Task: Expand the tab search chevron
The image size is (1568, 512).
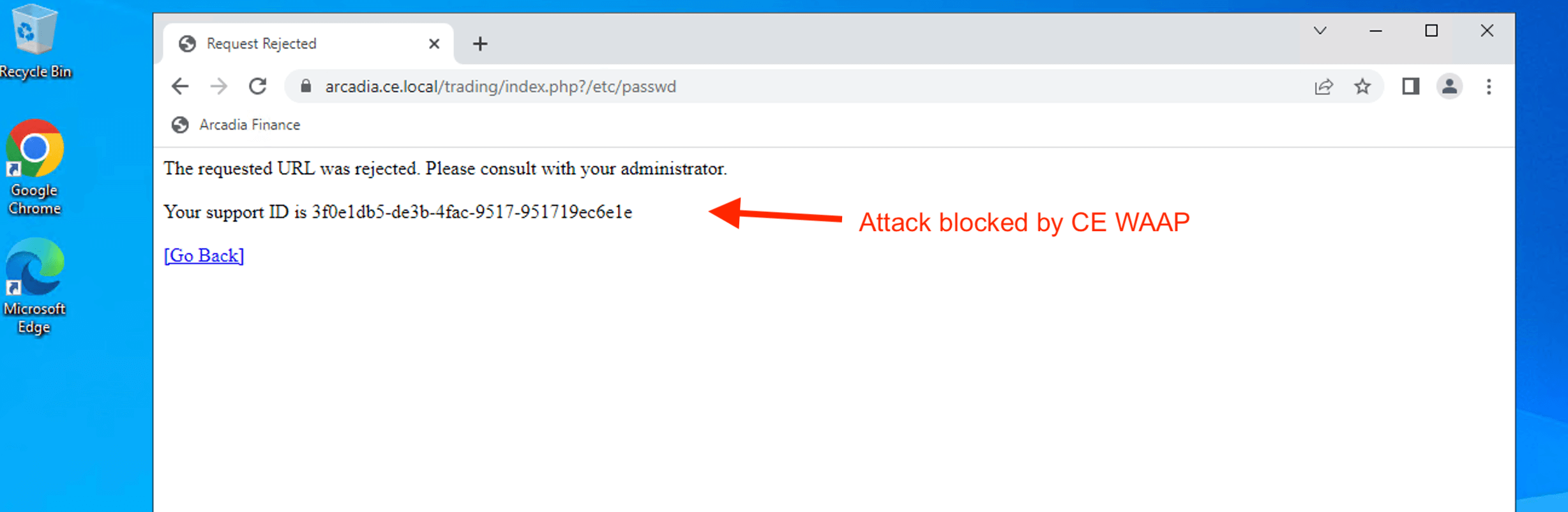Action: (x=1320, y=31)
